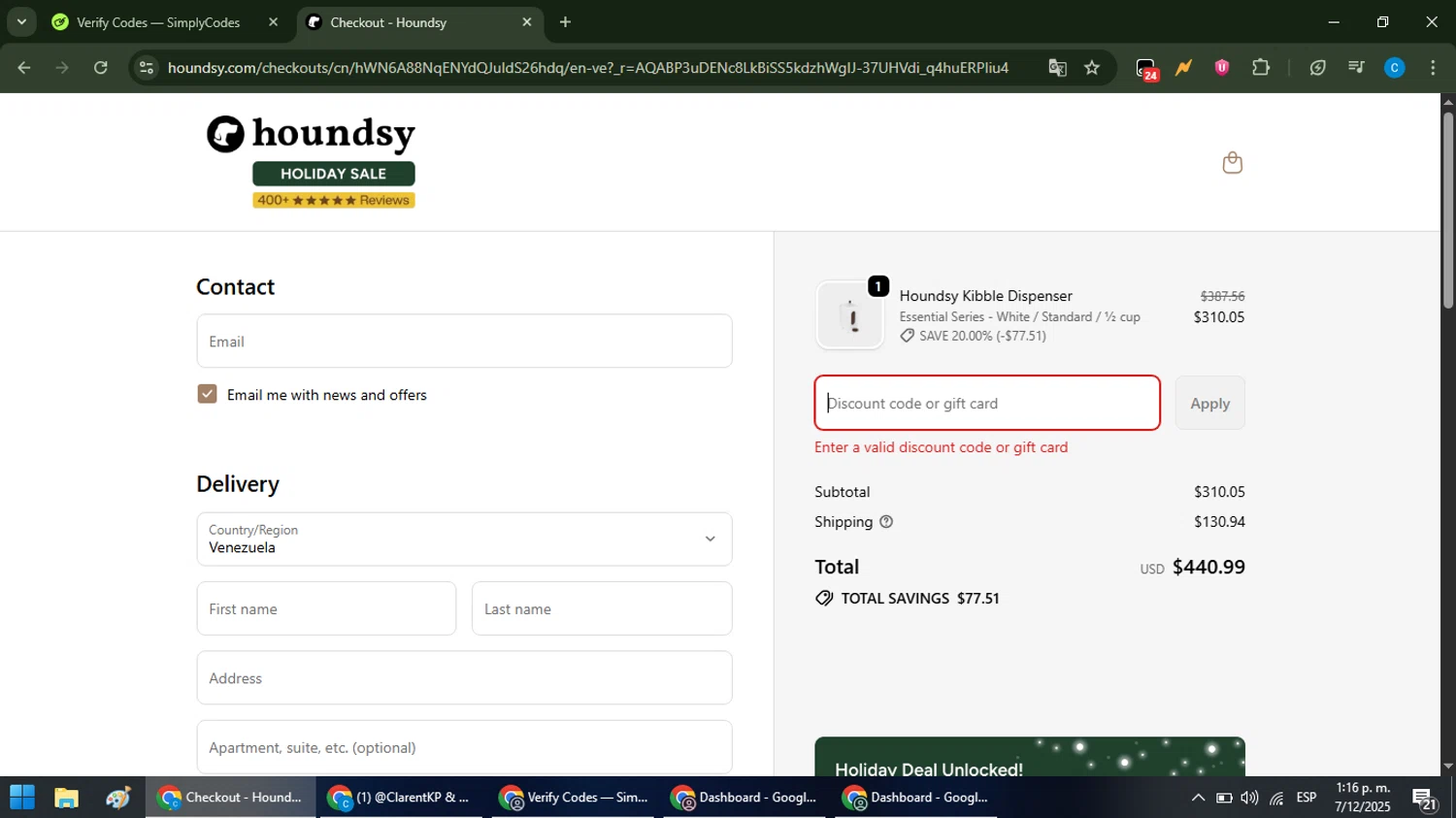Image resolution: width=1456 pixels, height=818 pixels.
Task: Show hidden system tray icons
Action: click(x=1198, y=798)
